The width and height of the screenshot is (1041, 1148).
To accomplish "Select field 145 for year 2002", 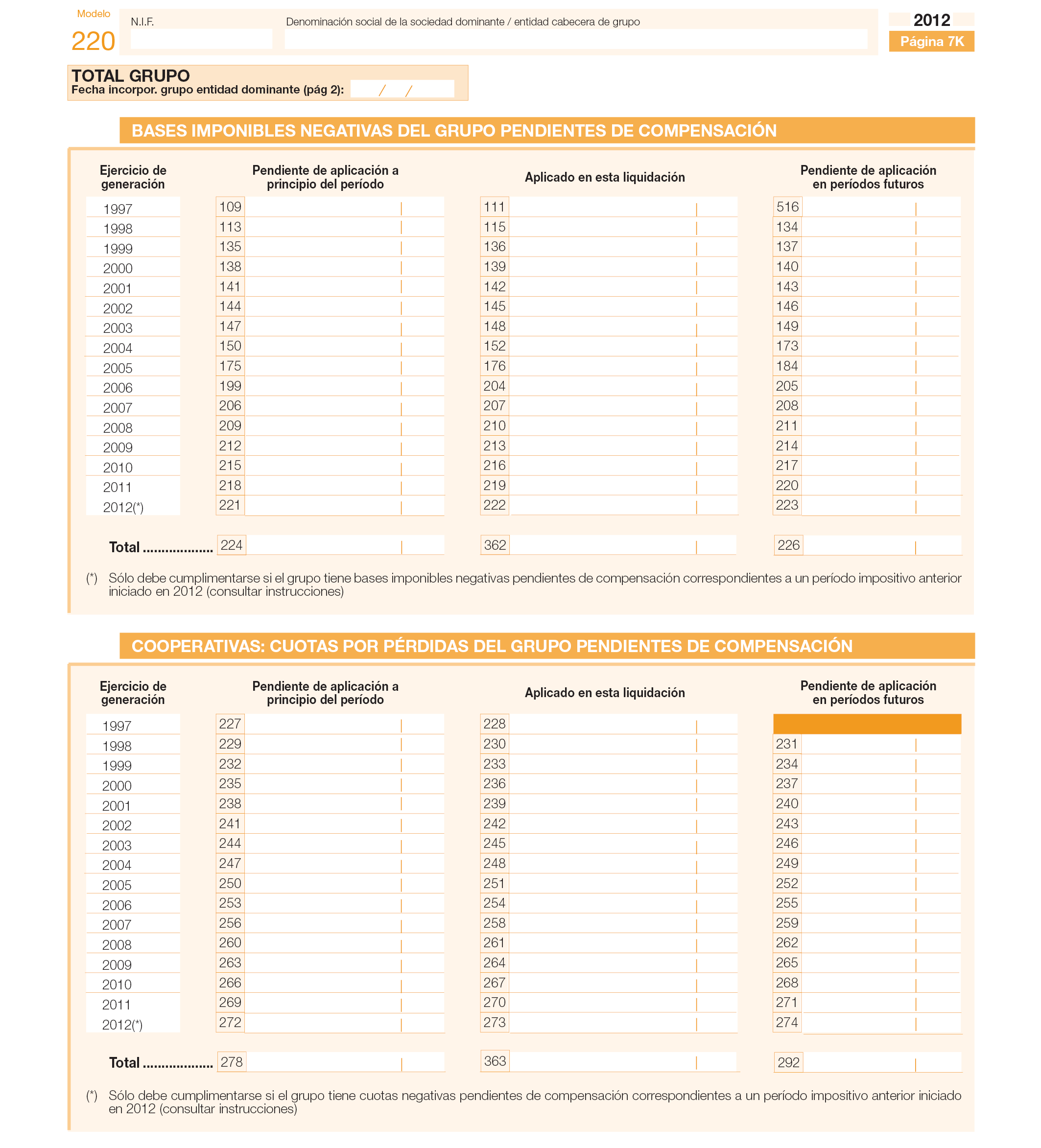I will 623,307.
